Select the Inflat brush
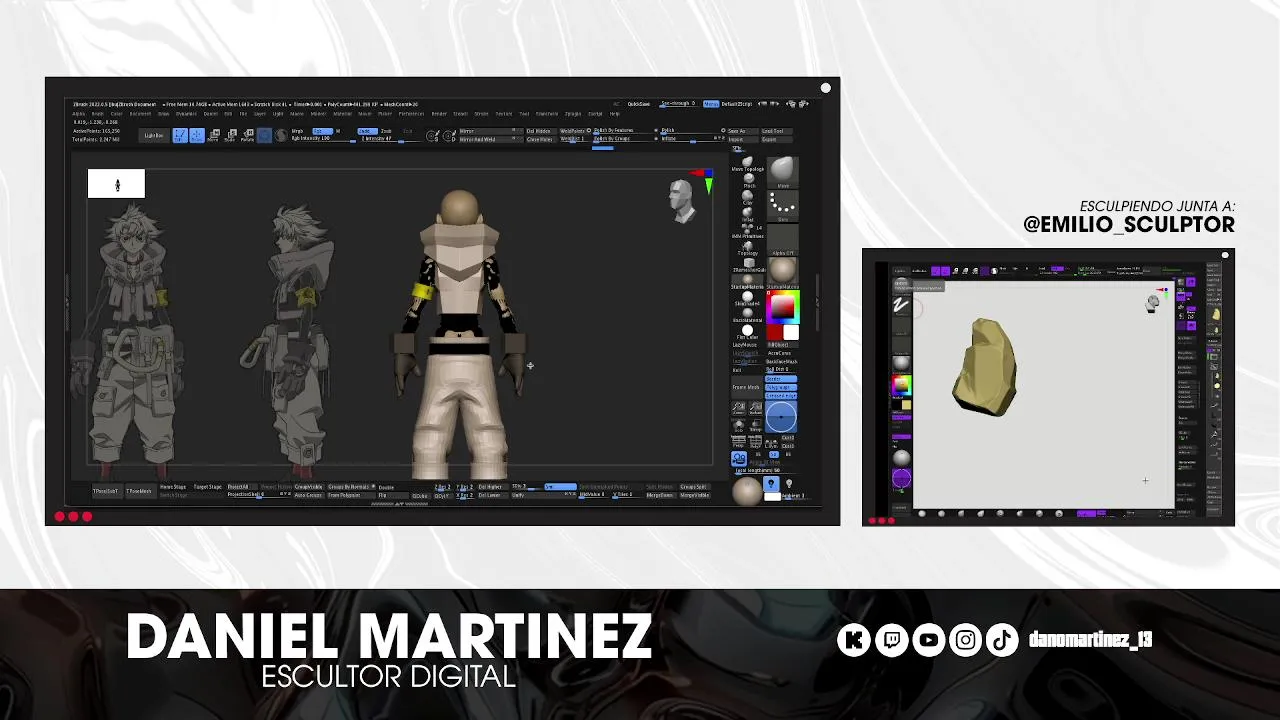This screenshot has height=720, width=1280. coord(748,214)
